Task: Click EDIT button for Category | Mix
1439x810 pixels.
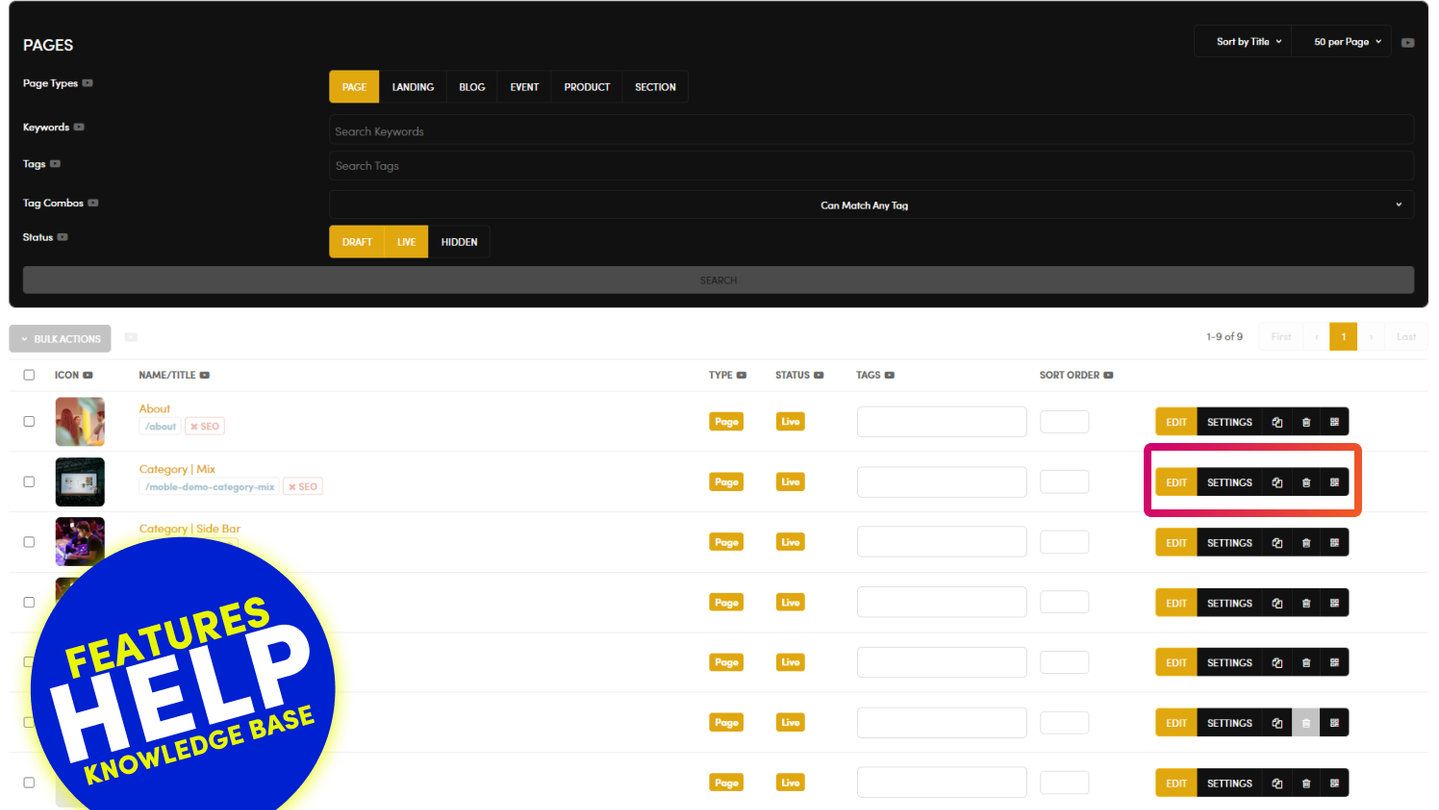Action: 1176,482
